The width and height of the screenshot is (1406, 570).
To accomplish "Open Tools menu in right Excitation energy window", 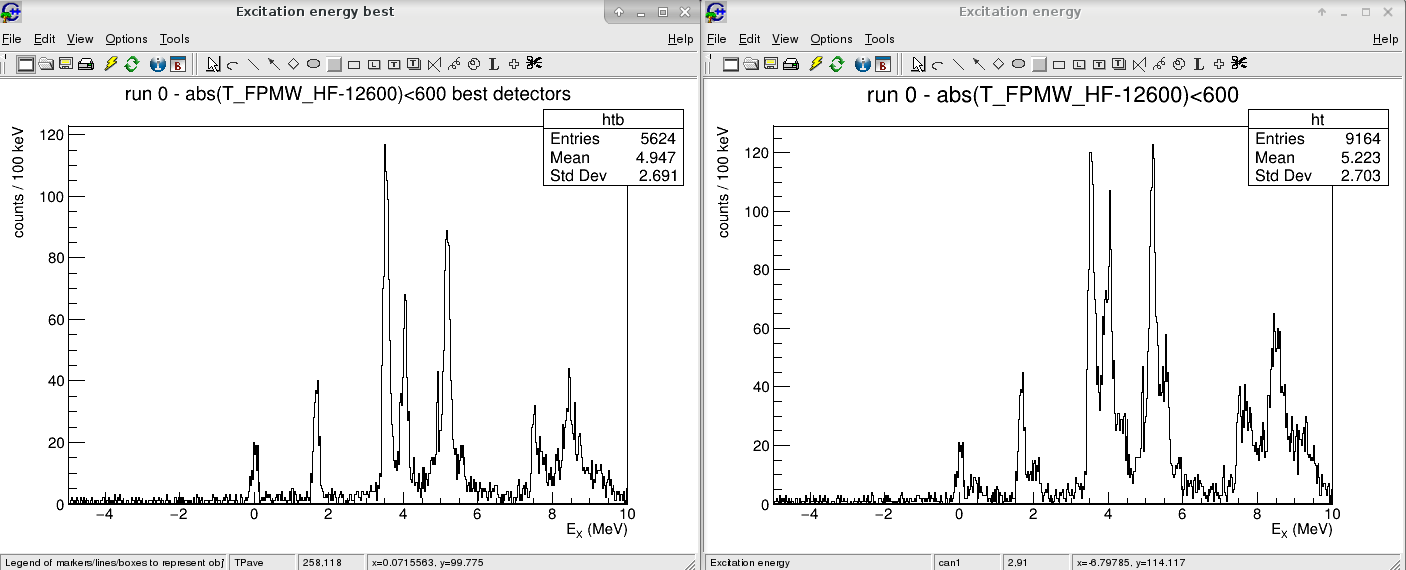I will (x=879, y=39).
